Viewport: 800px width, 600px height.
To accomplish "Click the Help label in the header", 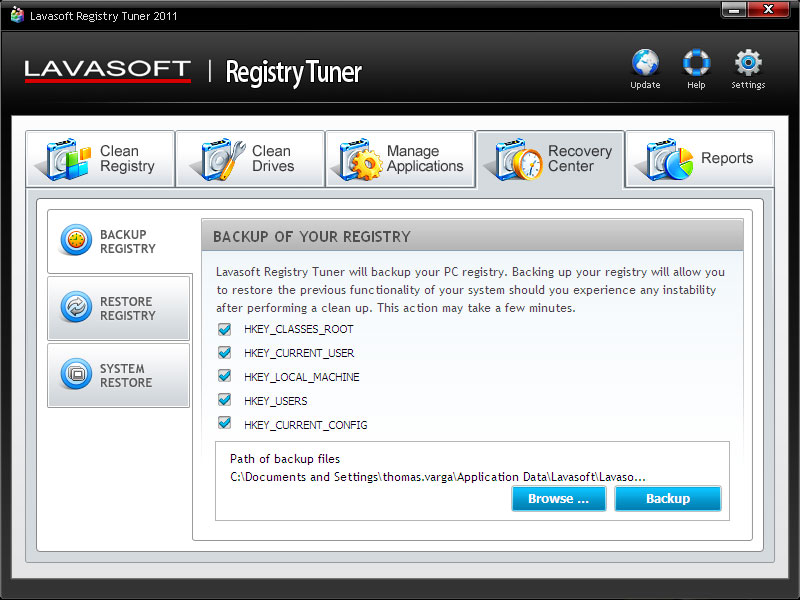I will click(696, 85).
